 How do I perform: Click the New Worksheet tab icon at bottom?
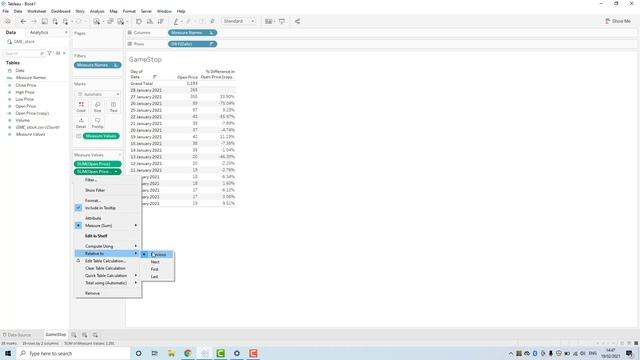tap(74, 335)
